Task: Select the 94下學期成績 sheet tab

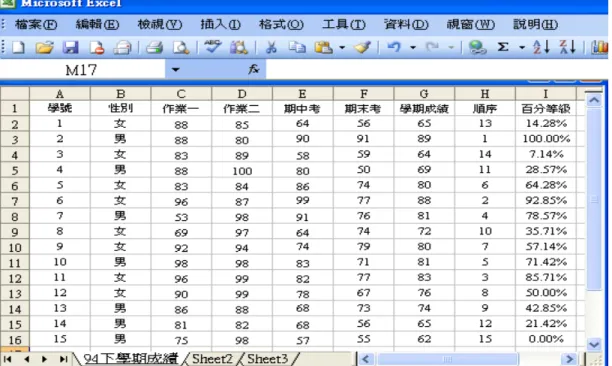Action: [130, 359]
